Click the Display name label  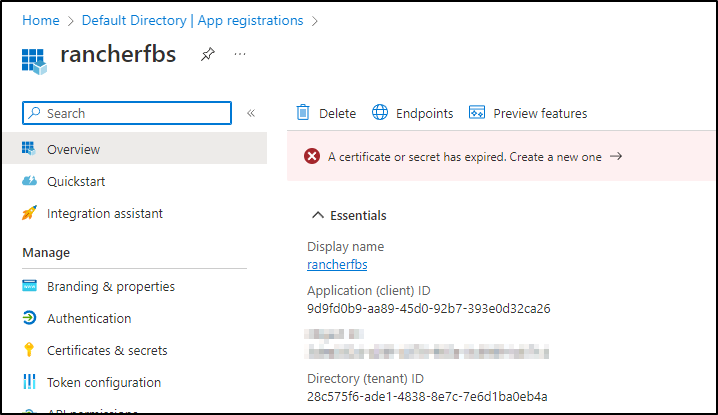pos(345,247)
